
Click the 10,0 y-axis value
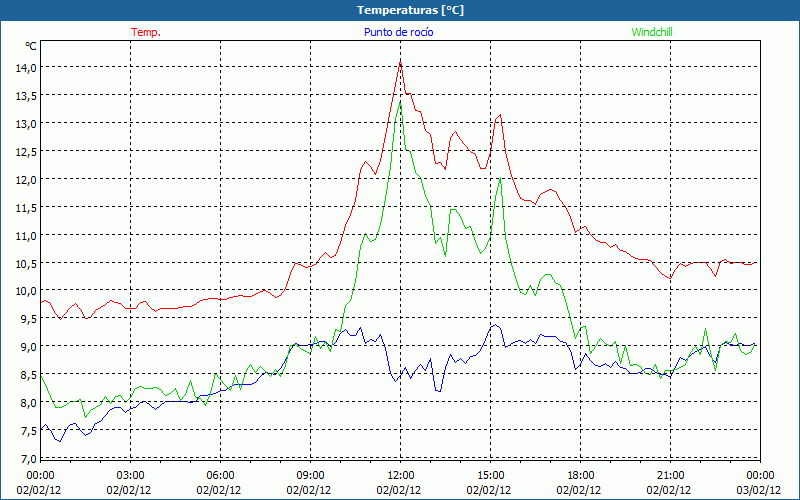26,291
